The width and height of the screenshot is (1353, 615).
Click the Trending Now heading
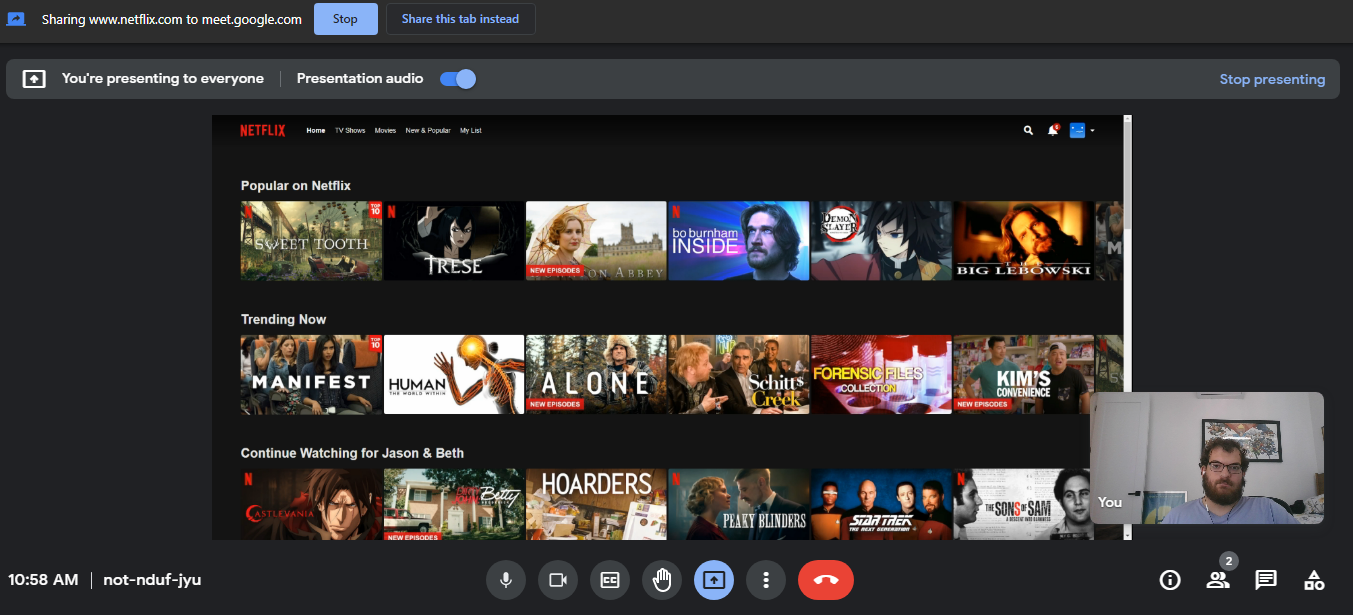[x=284, y=320]
